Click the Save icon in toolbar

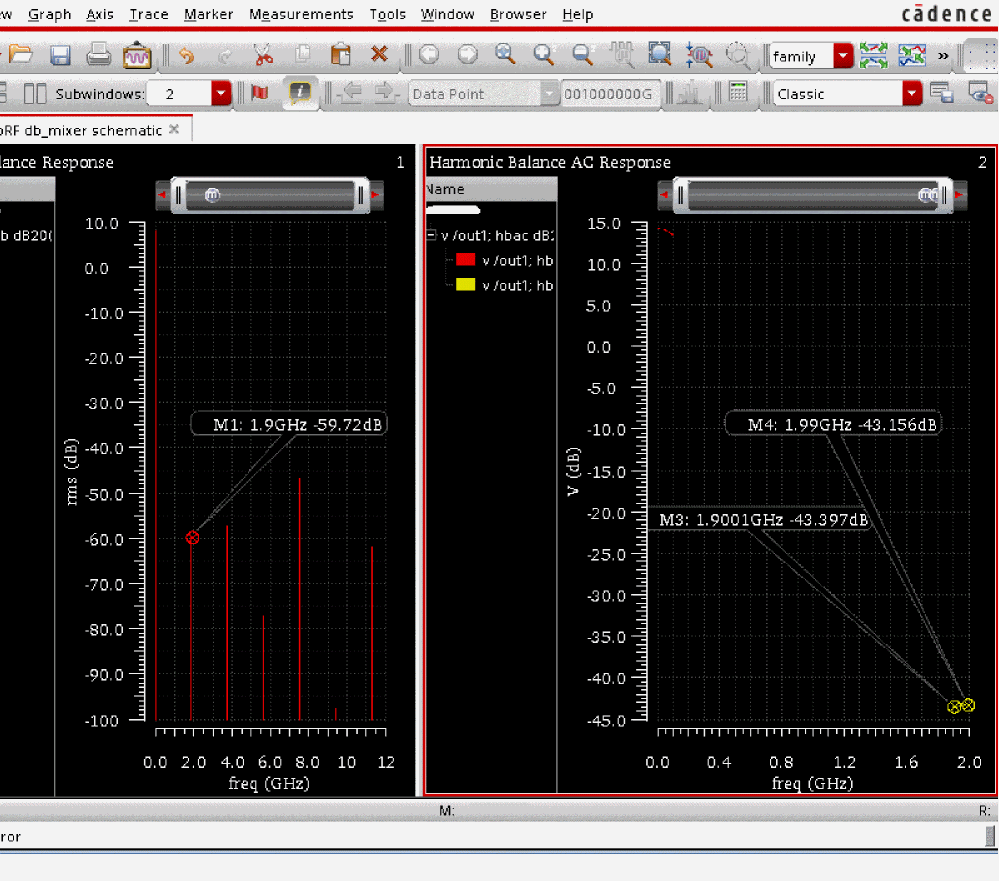[x=60, y=55]
